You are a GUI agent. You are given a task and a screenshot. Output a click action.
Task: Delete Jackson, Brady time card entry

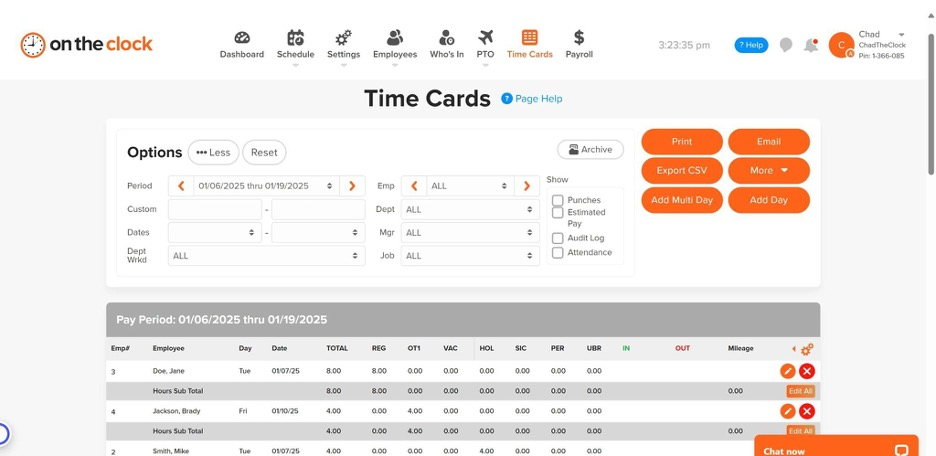[807, 411]
